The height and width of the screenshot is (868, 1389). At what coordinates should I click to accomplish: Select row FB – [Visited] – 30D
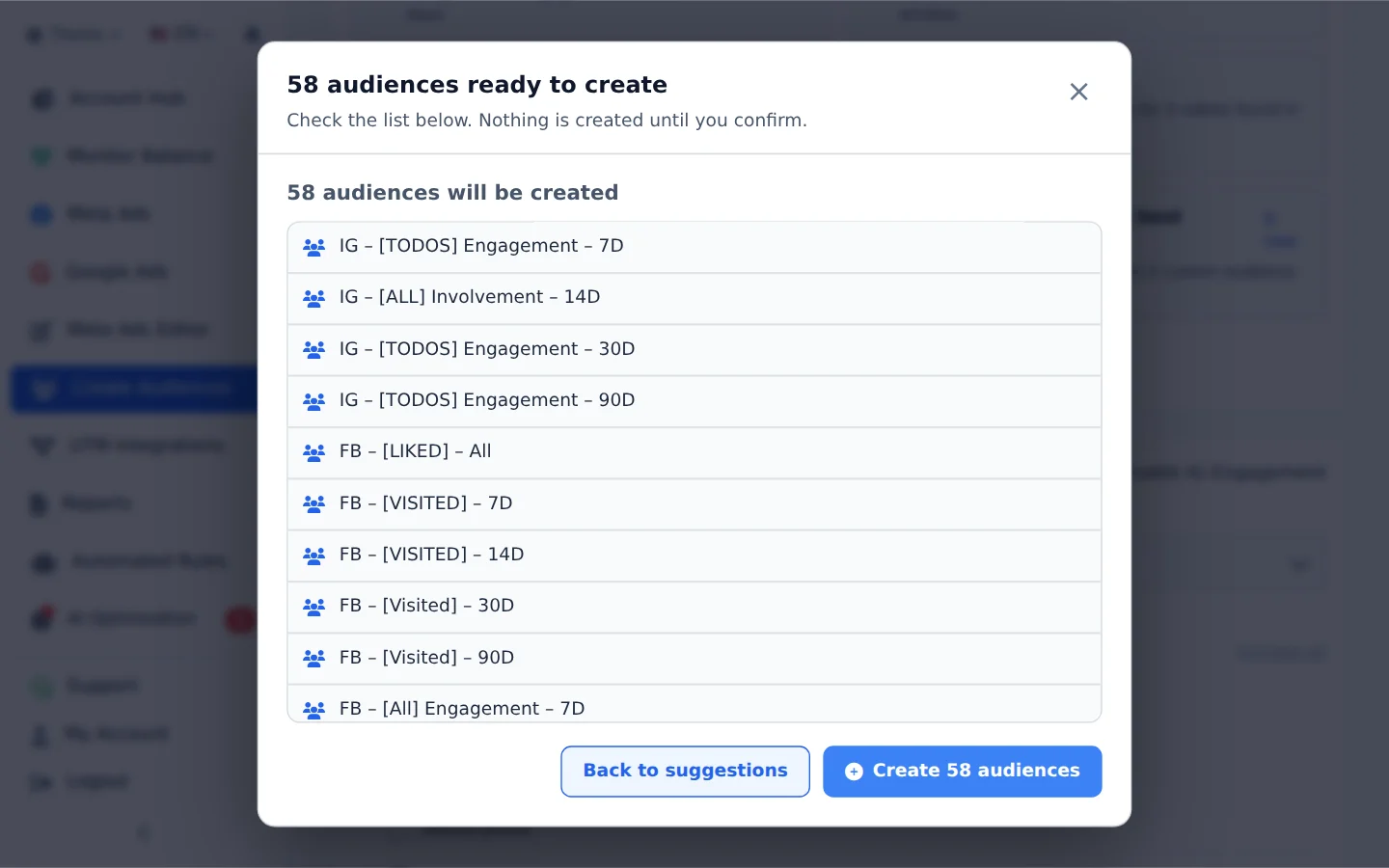[694, 608]
